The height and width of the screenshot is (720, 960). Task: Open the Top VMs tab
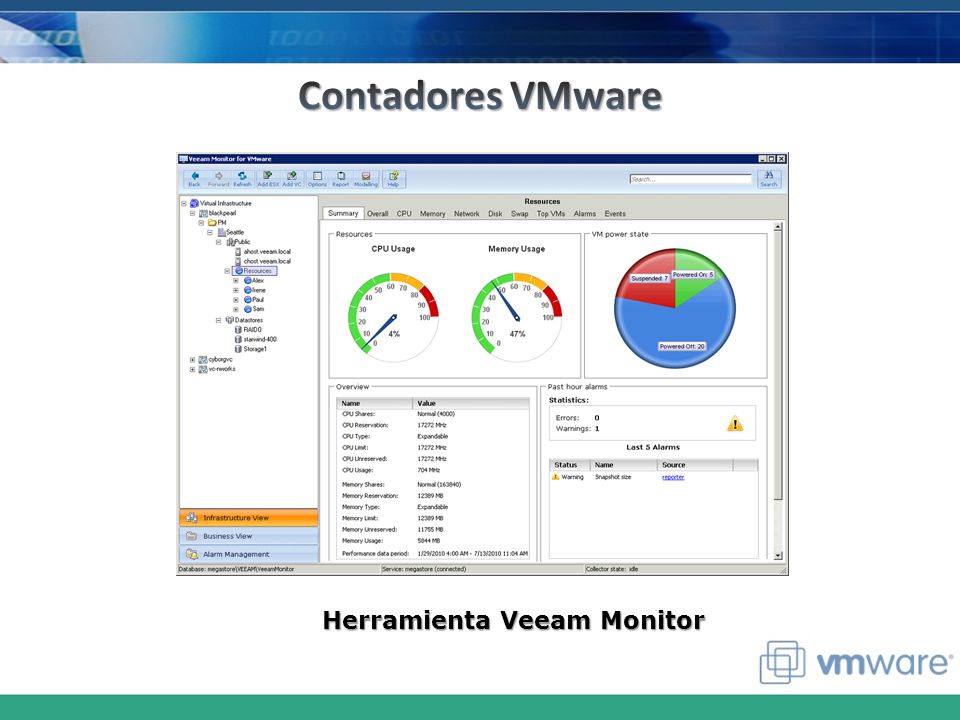tap(551, 214)
